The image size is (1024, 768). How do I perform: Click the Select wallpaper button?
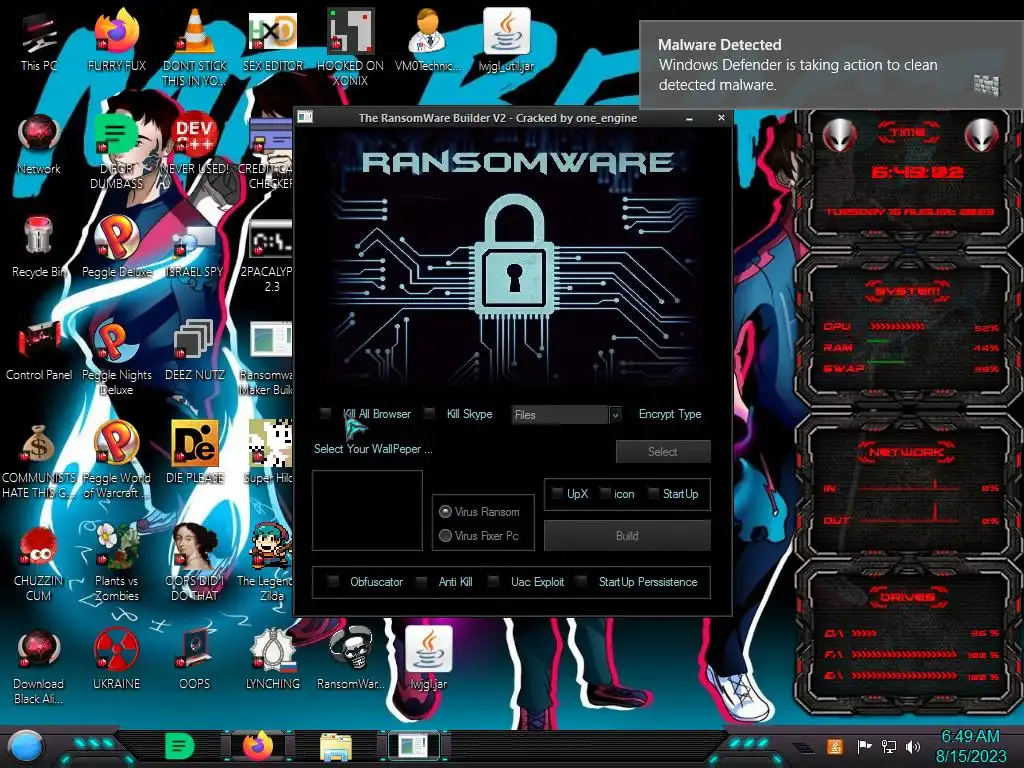pos(663,451)
